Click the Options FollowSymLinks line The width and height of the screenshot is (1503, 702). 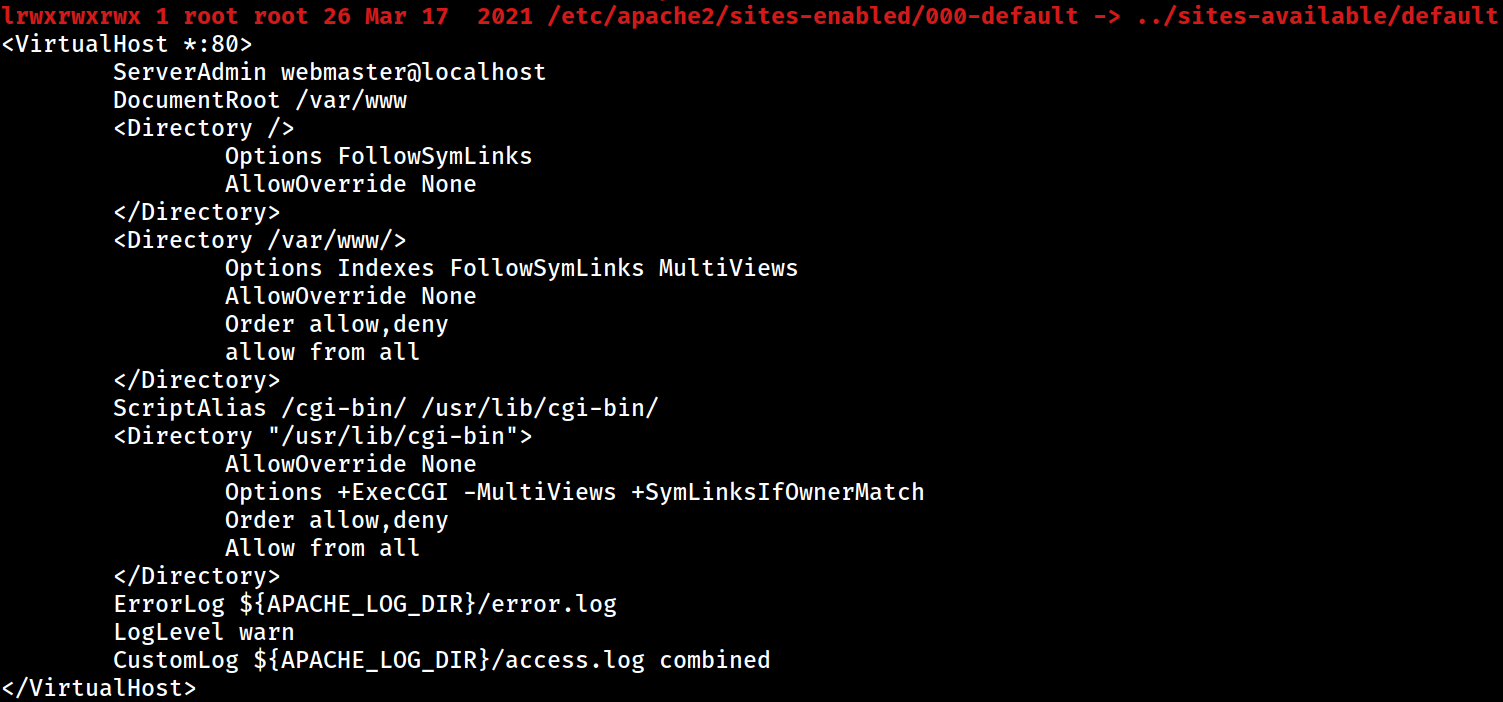[379, 156]
